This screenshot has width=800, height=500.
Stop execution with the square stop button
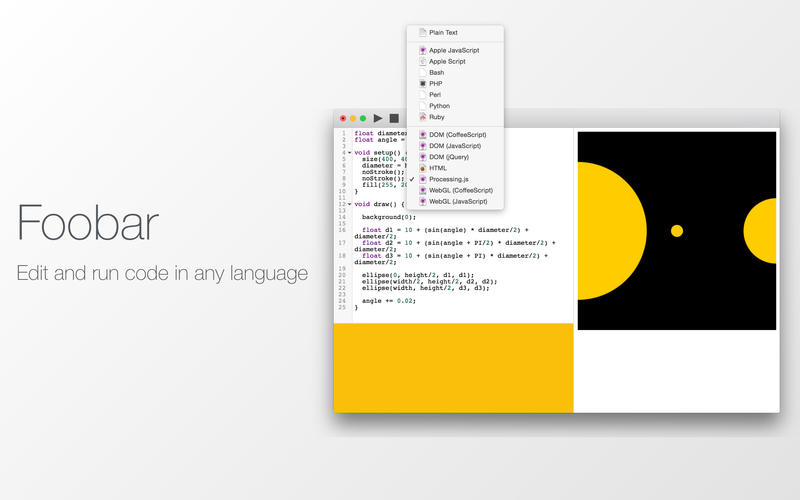pyautogui.click(x=394, y=118)
